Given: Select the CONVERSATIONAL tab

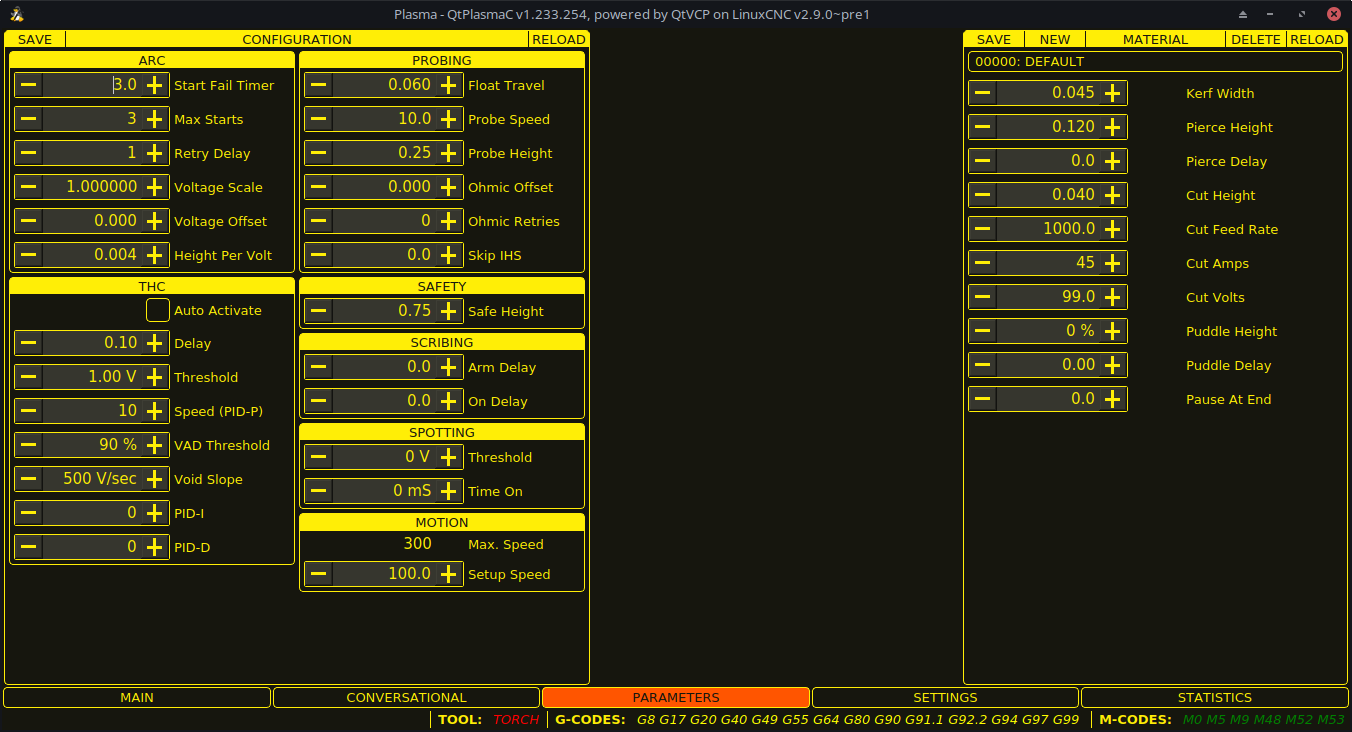Looking at the screenshot, I should tap(406, 697).
